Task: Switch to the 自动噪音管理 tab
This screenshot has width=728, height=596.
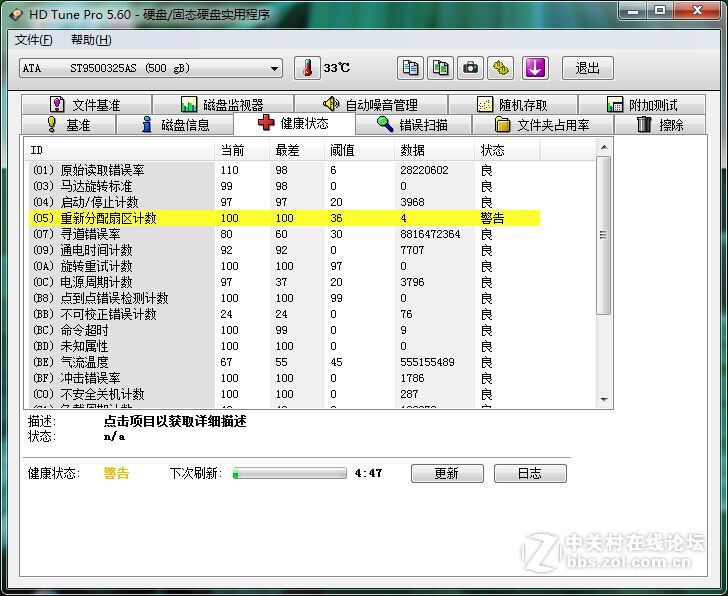Action: 370,104
